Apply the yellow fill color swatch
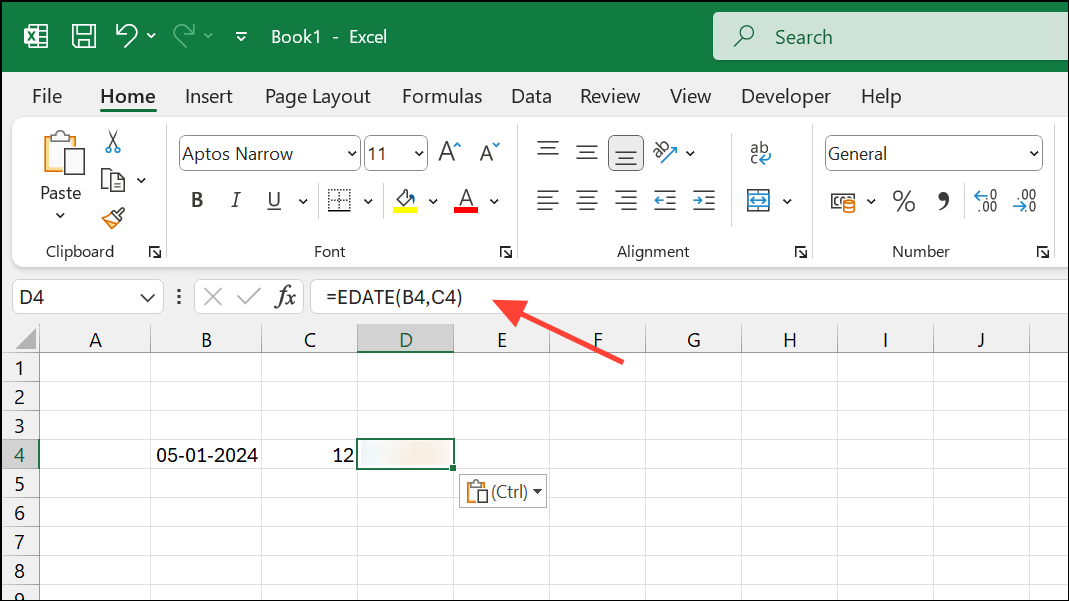This screenshot has width=1069, height=601. click(405, 201)
